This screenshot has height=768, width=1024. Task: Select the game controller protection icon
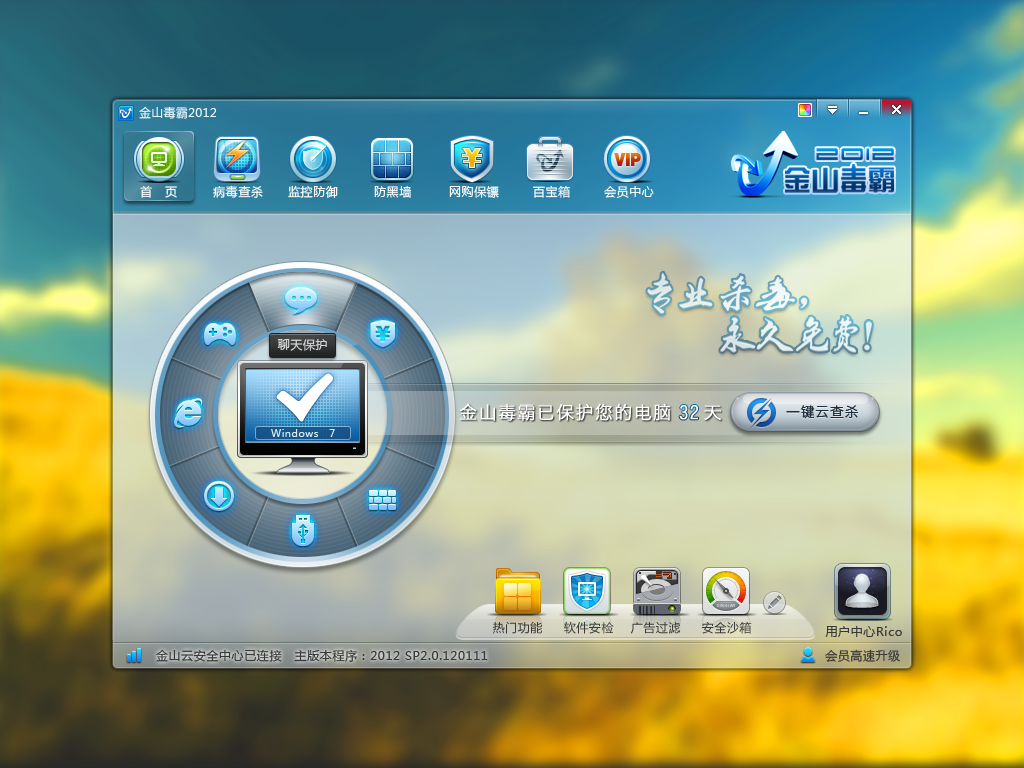(x=220, y=334)
